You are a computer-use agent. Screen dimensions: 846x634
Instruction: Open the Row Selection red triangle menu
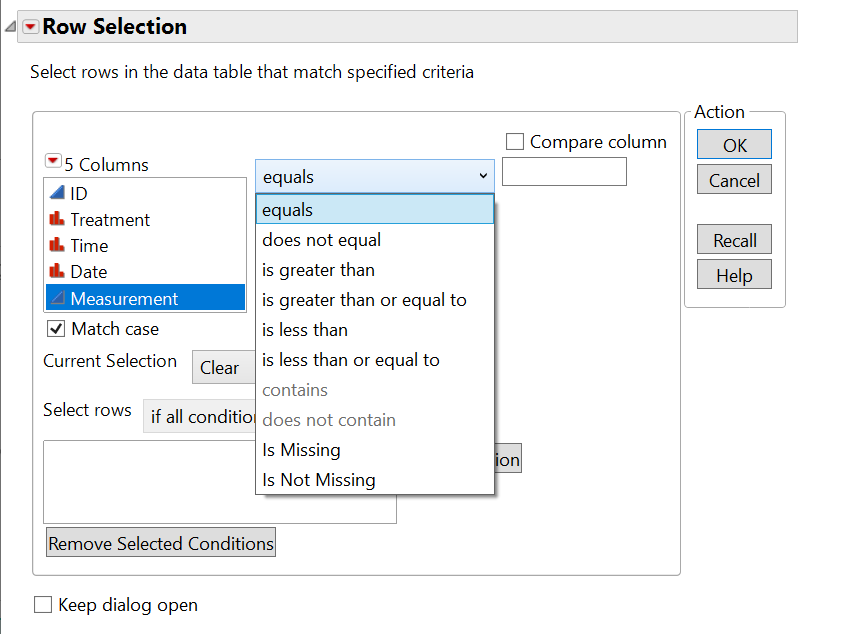[x=29, y=27]
